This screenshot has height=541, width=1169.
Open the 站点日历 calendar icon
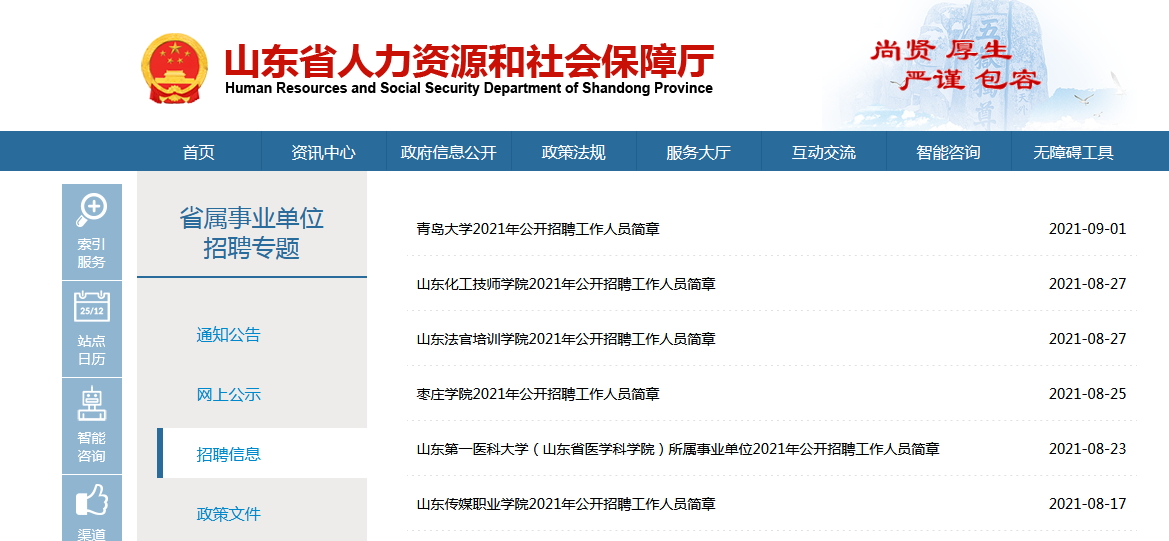point(91,306)
